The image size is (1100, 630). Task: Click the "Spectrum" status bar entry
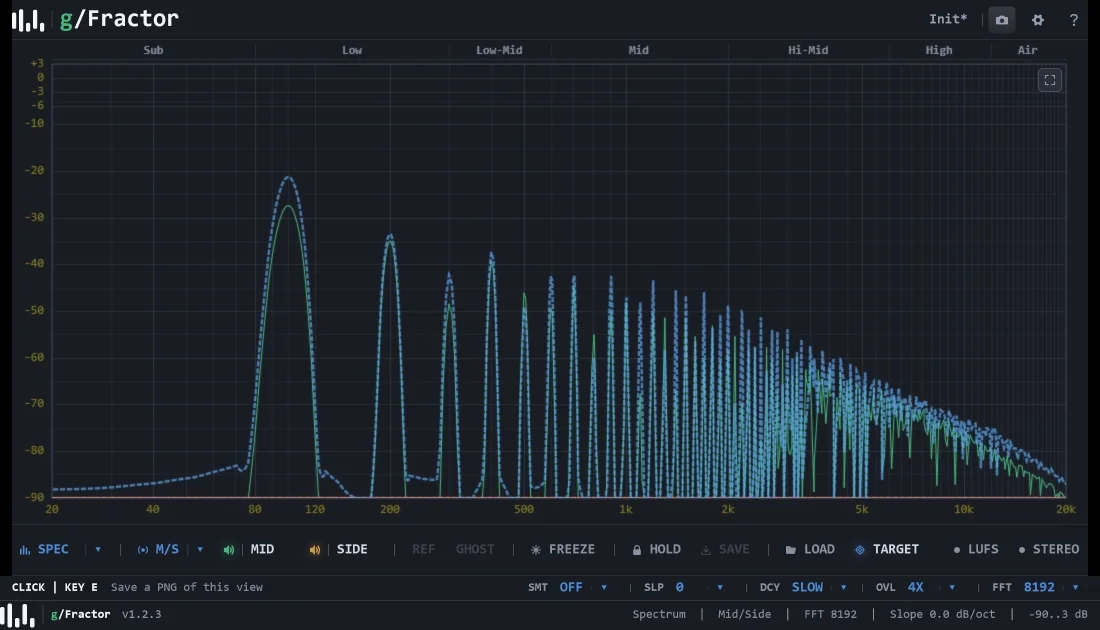659,614
